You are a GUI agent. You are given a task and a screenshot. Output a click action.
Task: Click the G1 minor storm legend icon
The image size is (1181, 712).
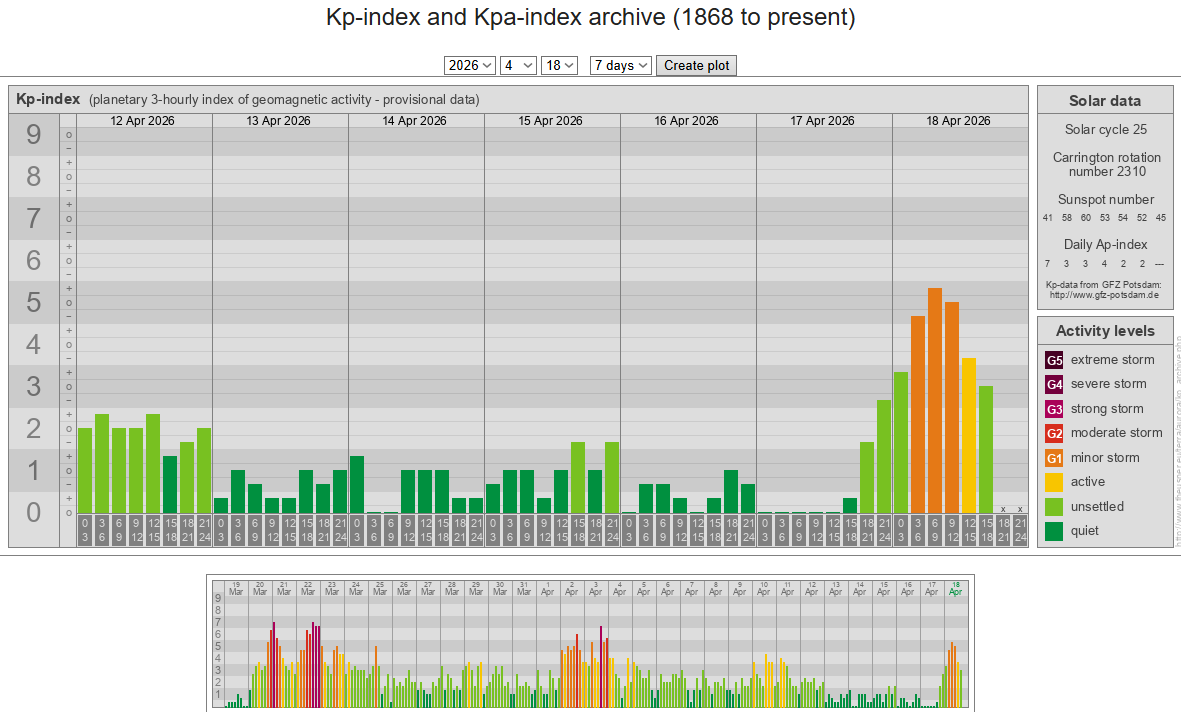coord(1054,458)
